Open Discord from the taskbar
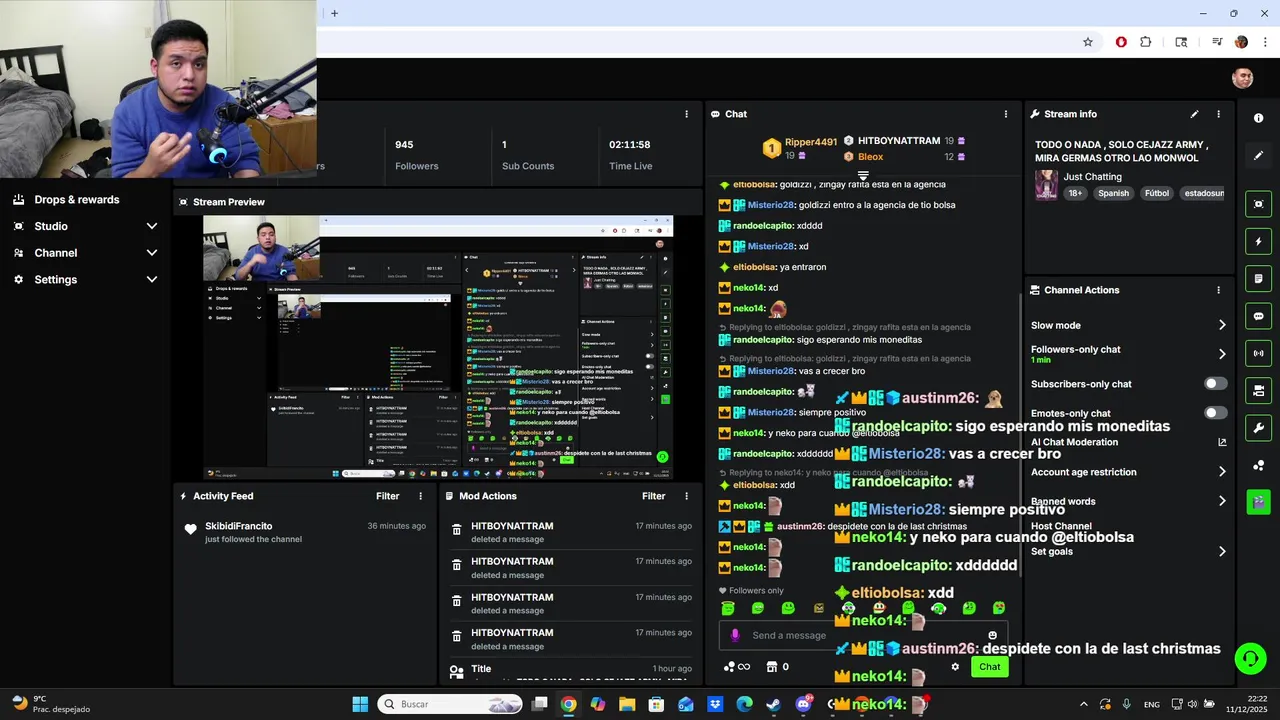Viewport: 1280px width, 720px height. [x=803, y=704]
